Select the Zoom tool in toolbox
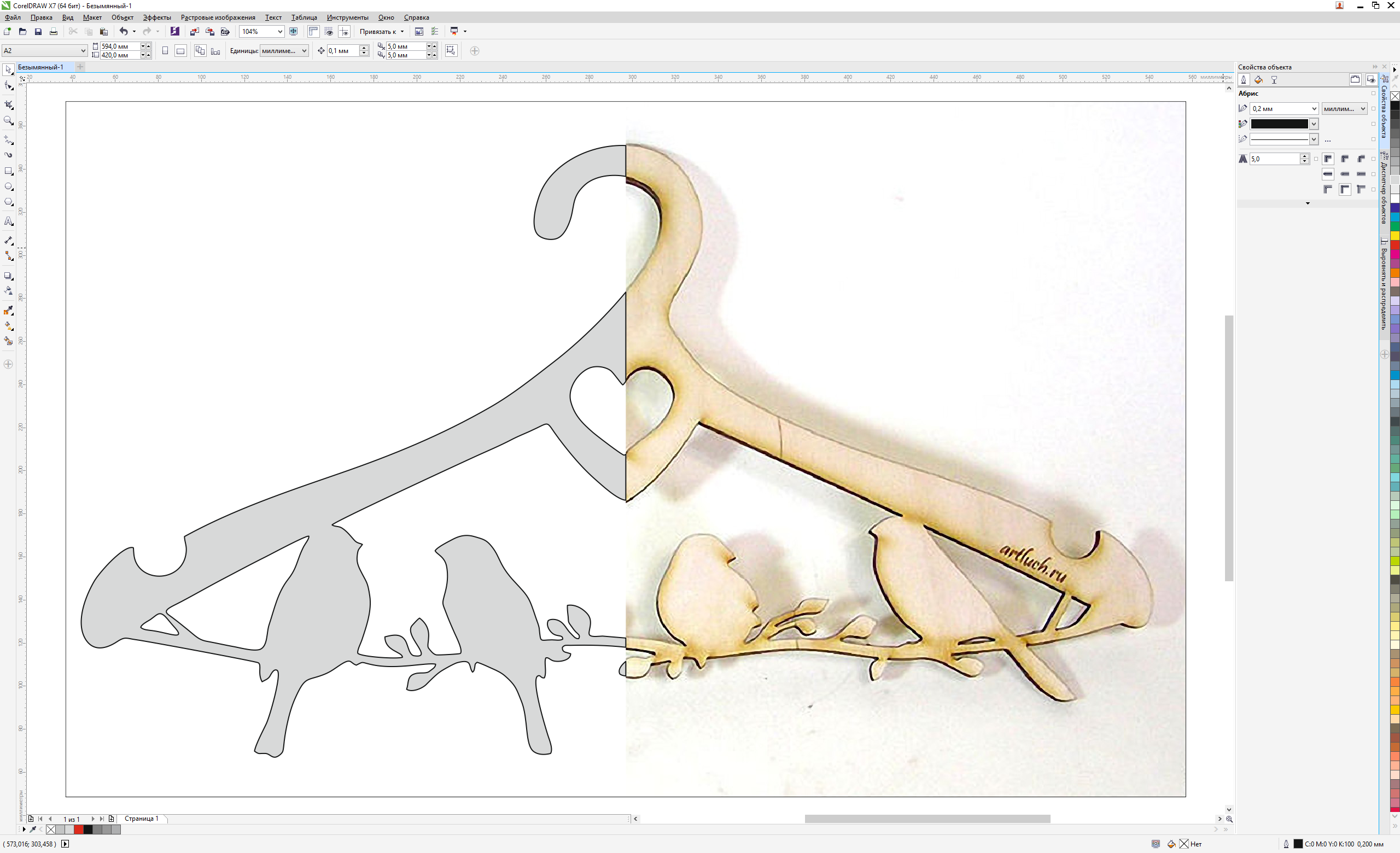1400x853 pixels. (9, 120)
